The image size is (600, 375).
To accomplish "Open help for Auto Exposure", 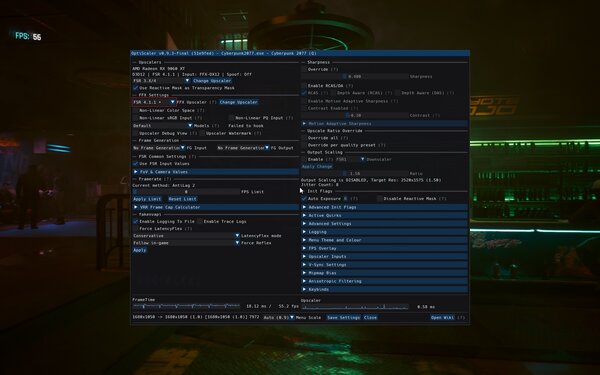I will coord(354,199).
